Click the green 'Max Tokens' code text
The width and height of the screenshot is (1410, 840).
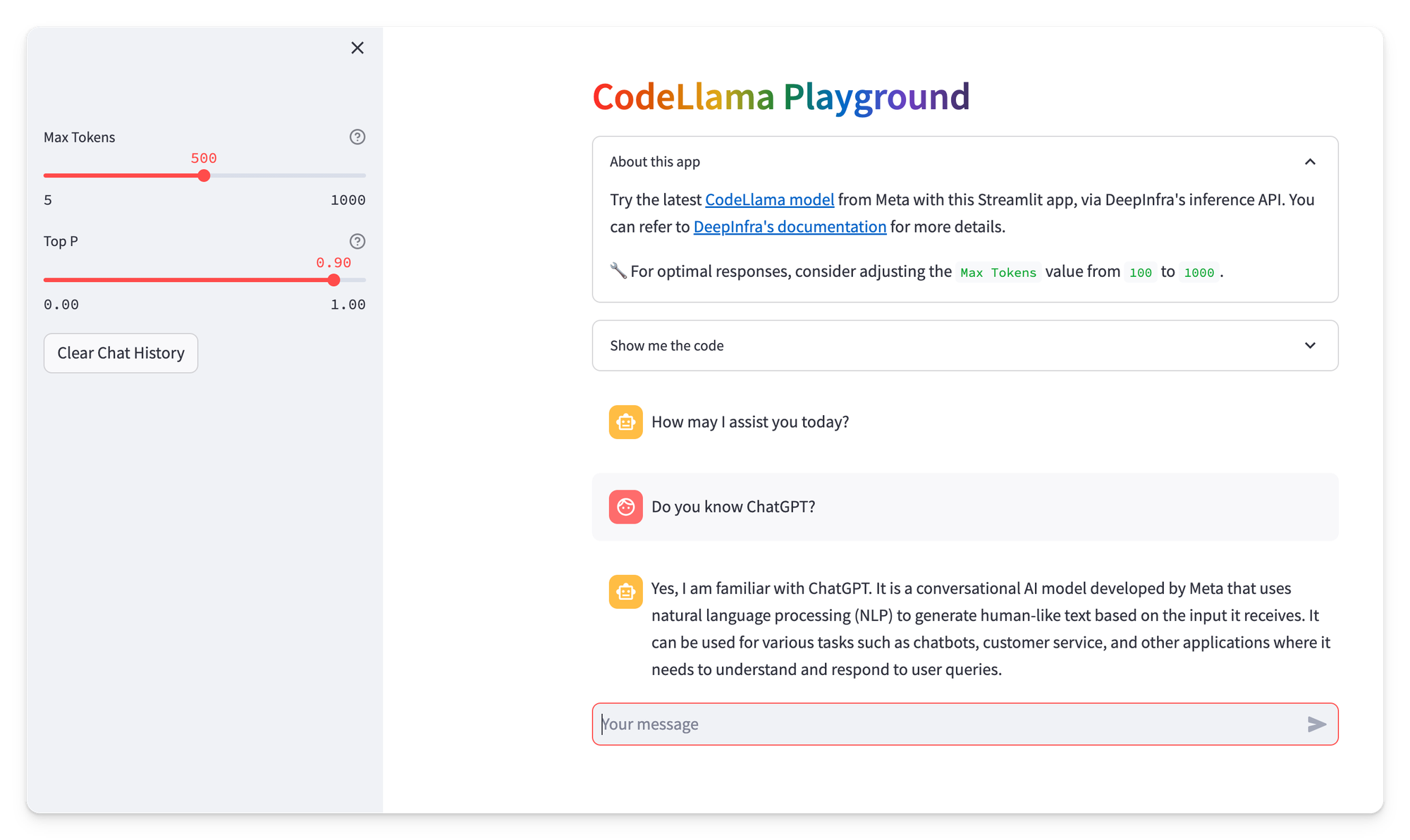click(x=998, y=273)
